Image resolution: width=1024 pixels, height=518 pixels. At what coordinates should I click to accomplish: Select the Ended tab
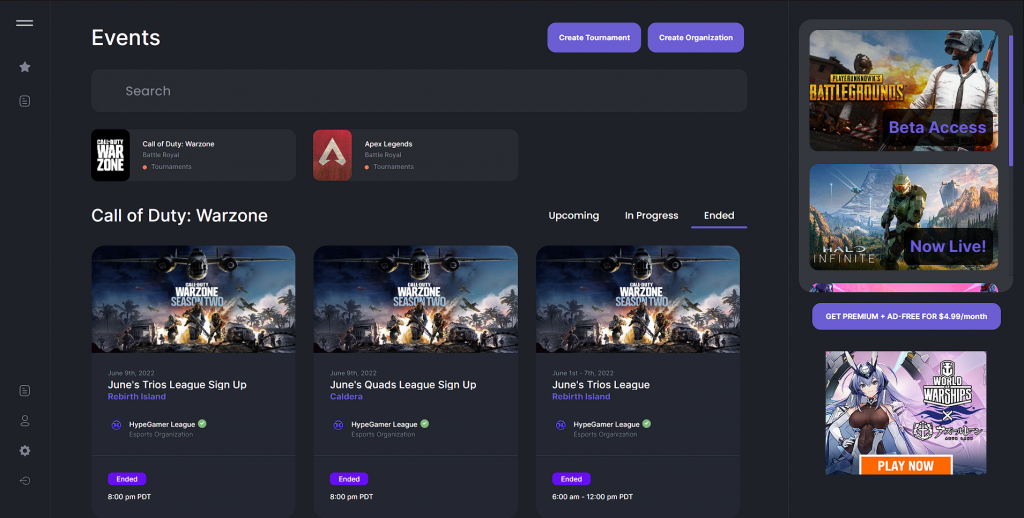718,216
